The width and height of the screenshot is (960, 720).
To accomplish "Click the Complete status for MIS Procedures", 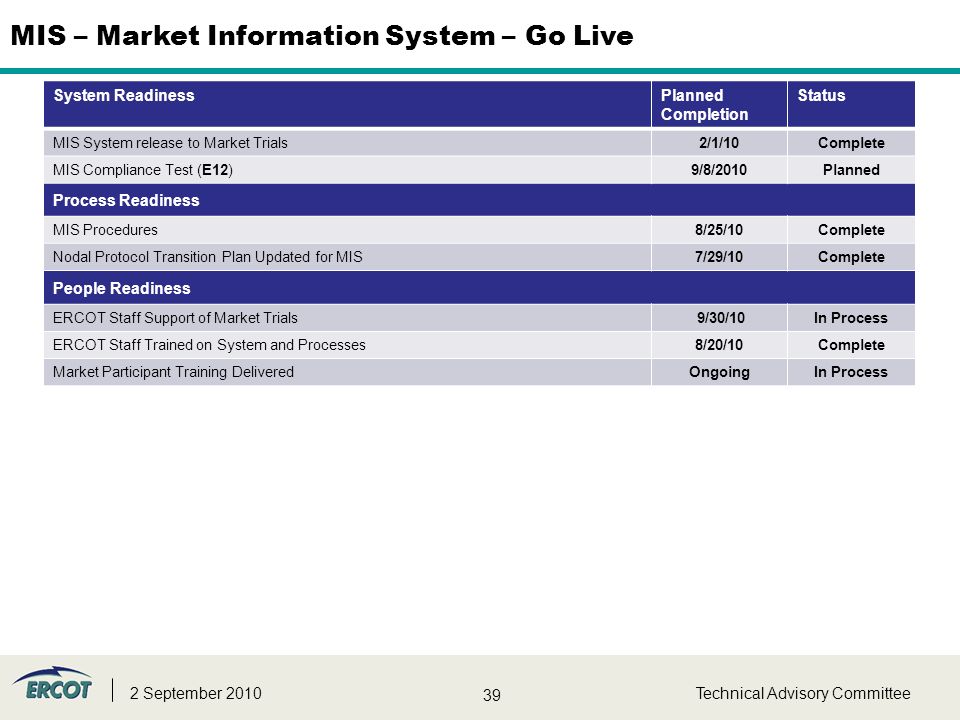I will [851, 230].
